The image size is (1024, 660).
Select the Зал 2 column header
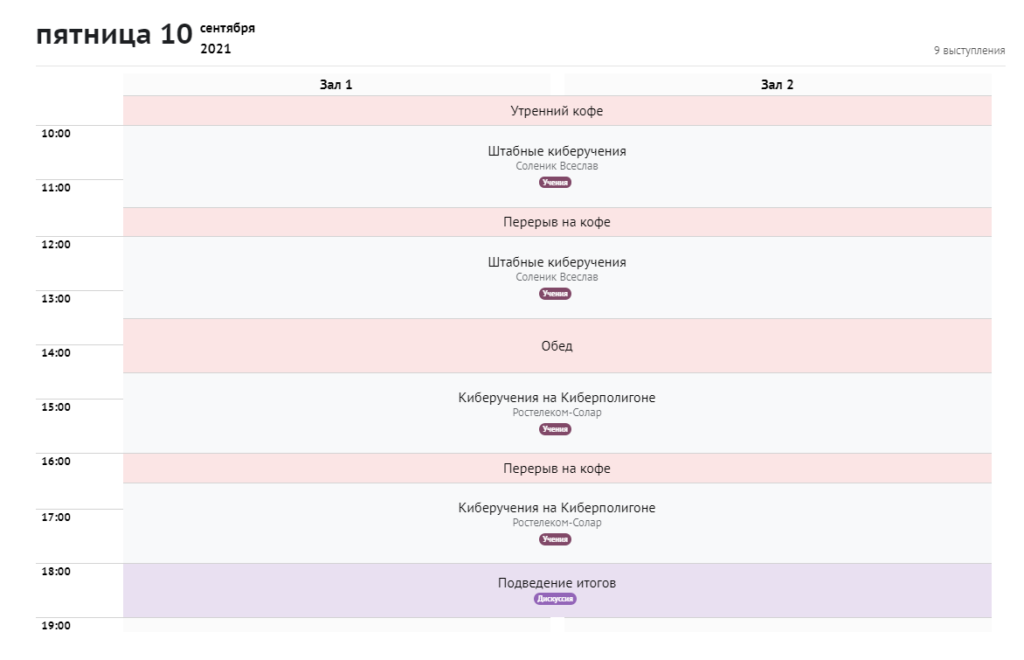(x=777, y=85)
